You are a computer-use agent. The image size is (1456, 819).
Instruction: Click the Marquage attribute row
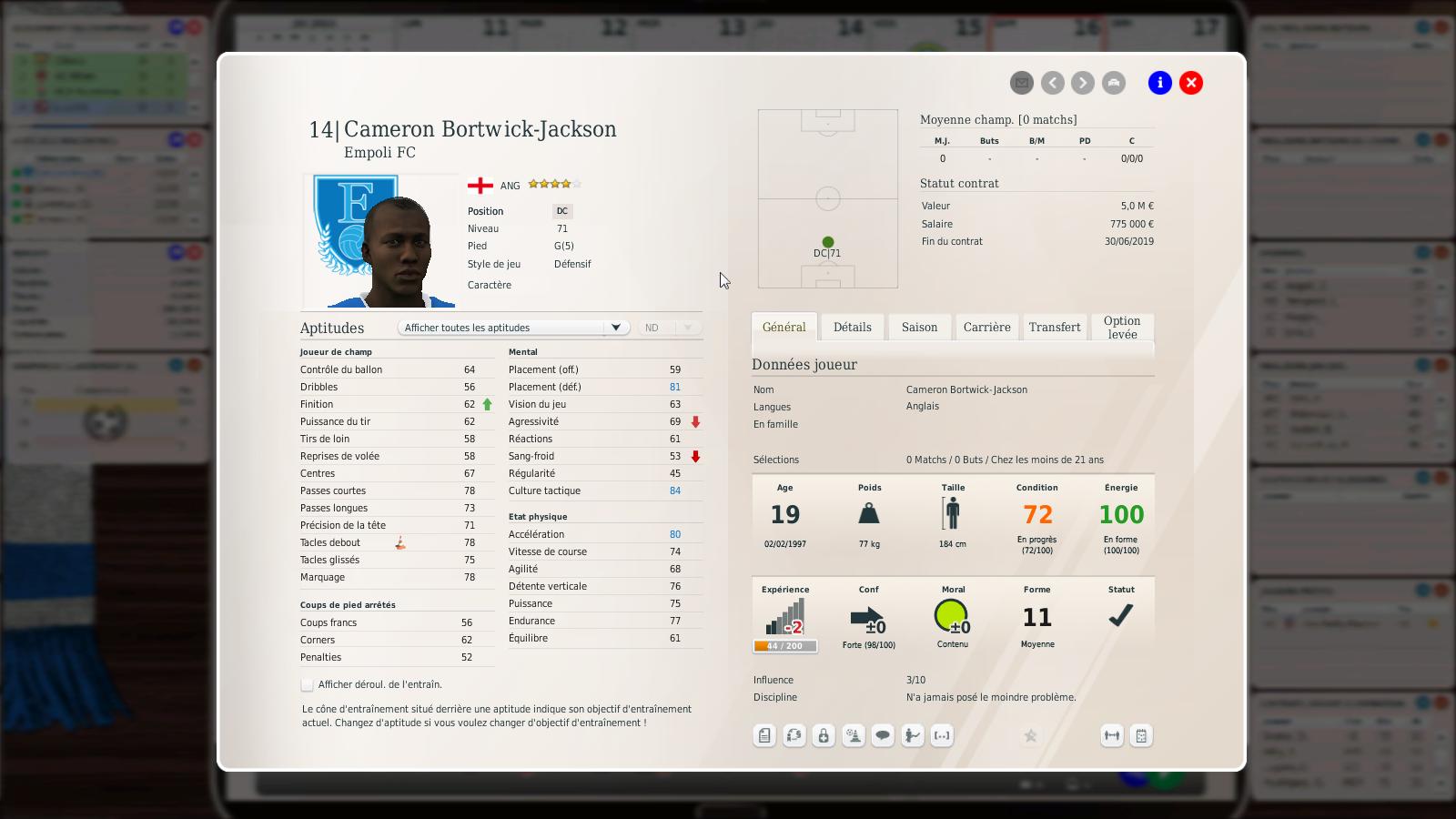tap(397, 577)
